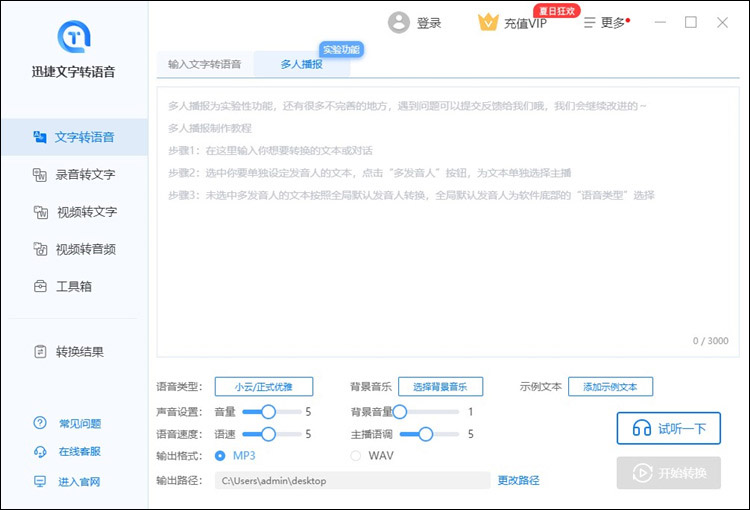Click the 试听一下 preview button

point(669,428)
